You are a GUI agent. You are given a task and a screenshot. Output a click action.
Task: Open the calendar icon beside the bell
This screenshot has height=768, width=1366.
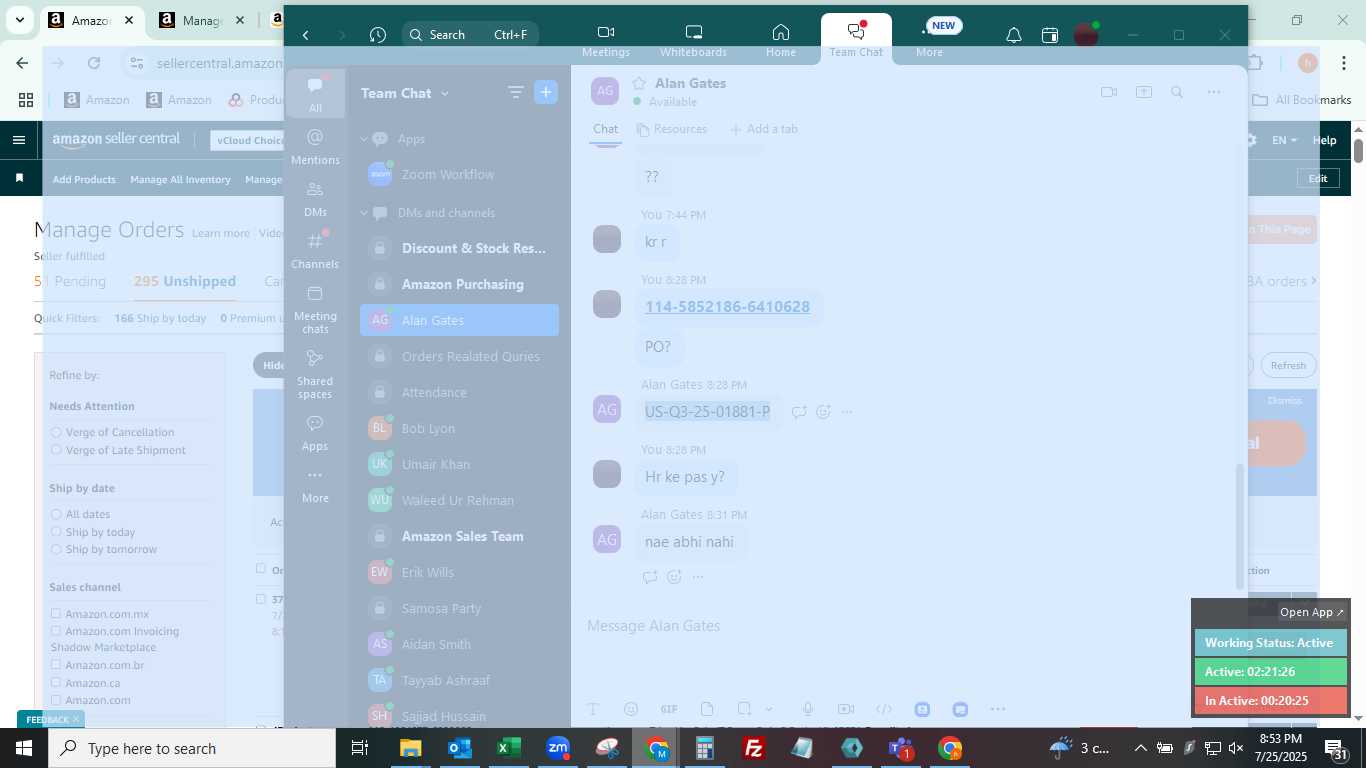(1050, 35)
